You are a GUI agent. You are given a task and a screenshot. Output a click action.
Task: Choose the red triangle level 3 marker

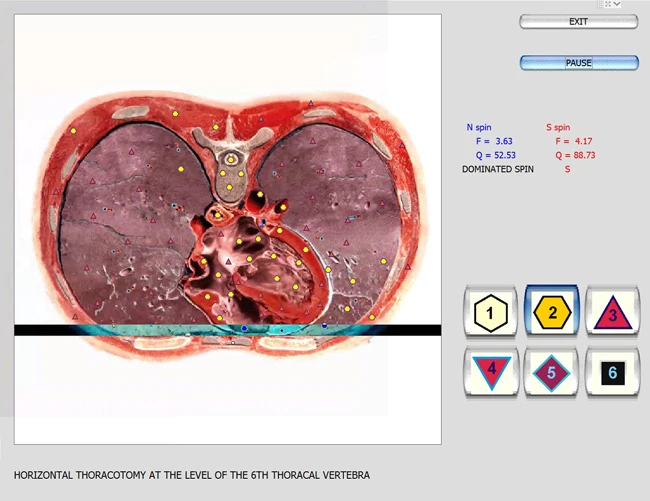(x=612, y=313)
